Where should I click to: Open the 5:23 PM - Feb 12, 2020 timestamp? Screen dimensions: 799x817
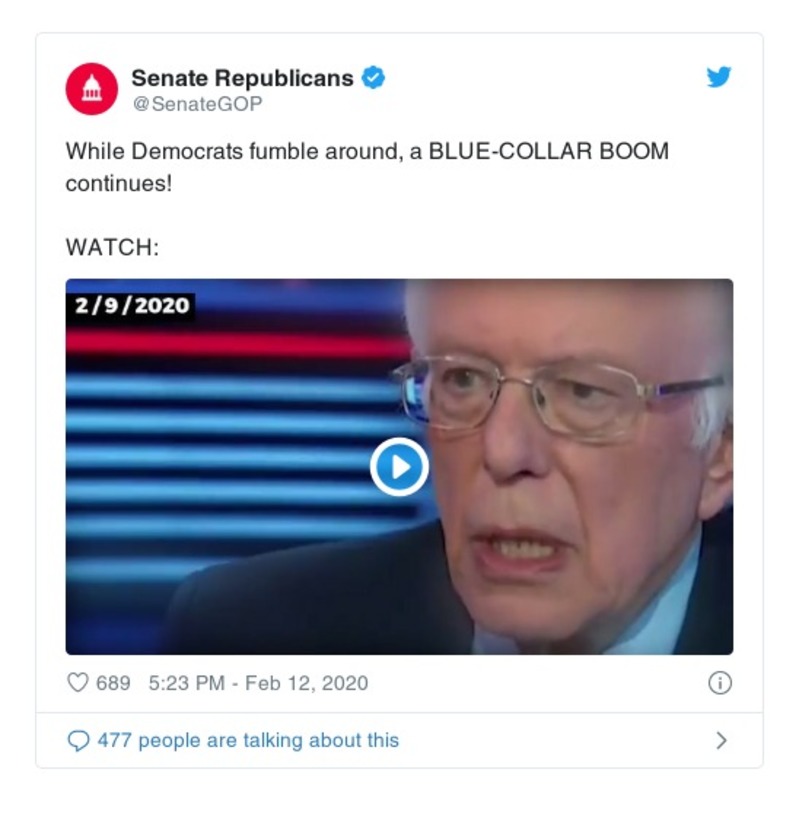(x=259, y=683)
